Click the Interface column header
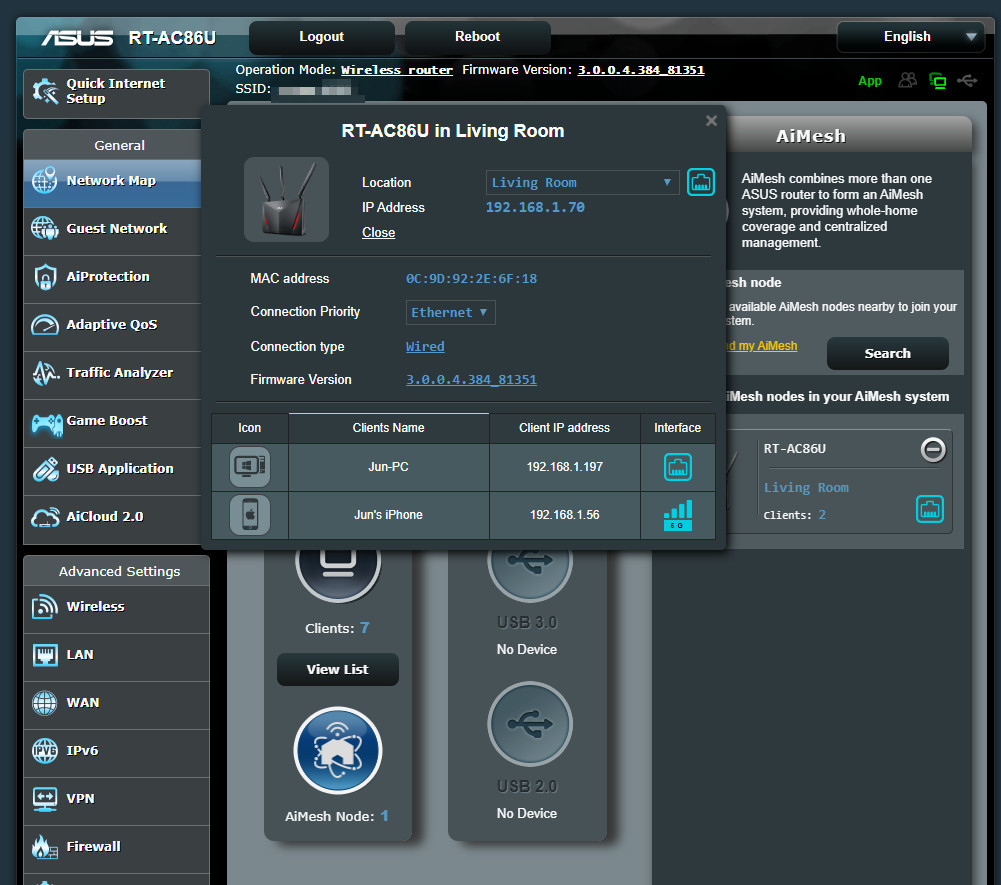Viewport: 1001px width, 885px height. coord(677,428)
